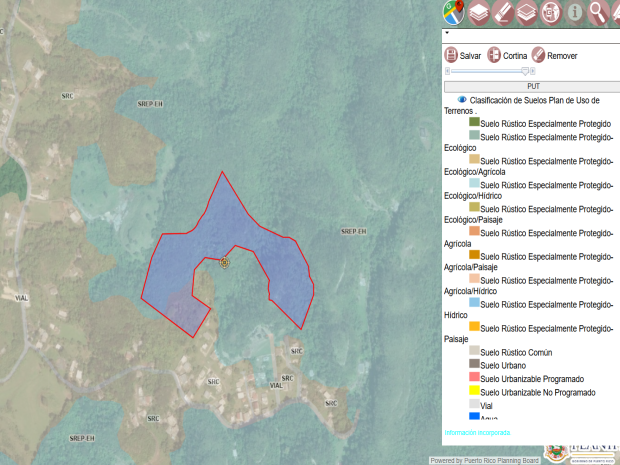Click the Suelo Urbano legend color swatch
This screenshot has height=465, width=620.
(x=474, y=365)
